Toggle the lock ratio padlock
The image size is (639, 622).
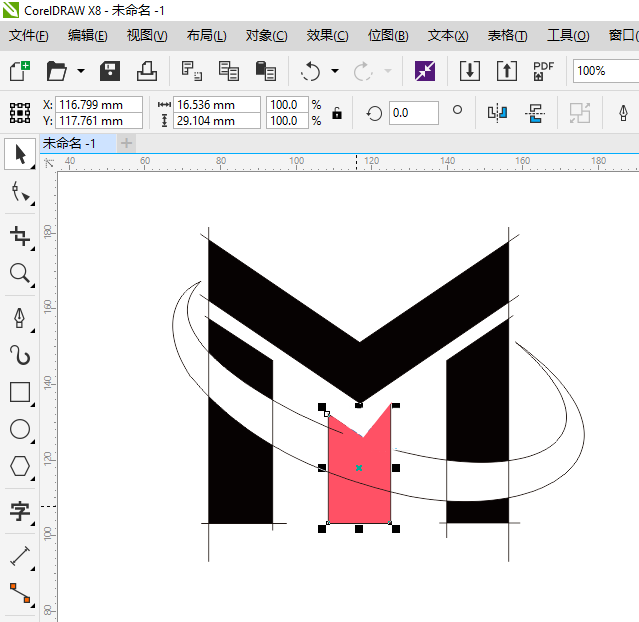[337, 113]
